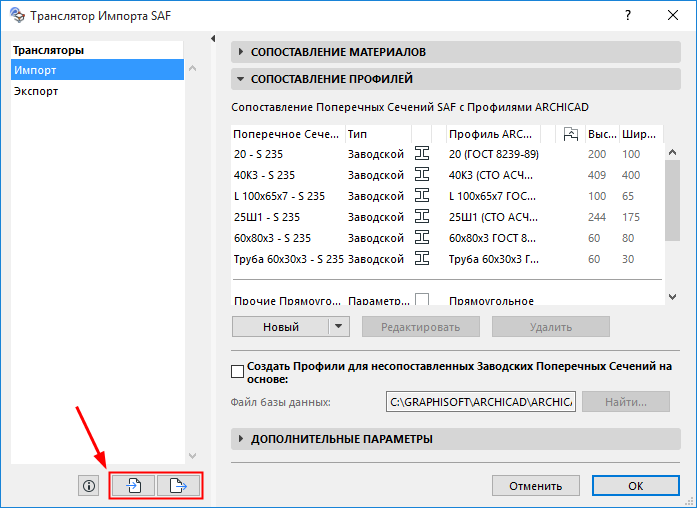The height and width of the screenshot is (508, 697).
Task: Select row 20 - S 235
Action: point(448,154)
